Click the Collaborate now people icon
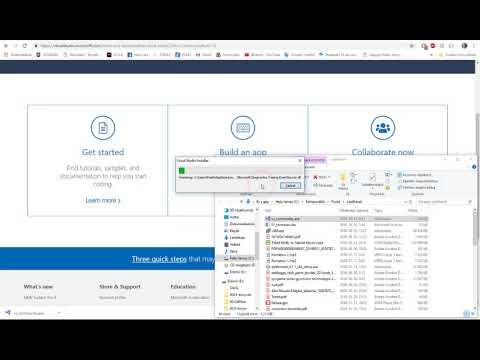The width and height of the screenshot is (480, 360). (x=383, y=128)
